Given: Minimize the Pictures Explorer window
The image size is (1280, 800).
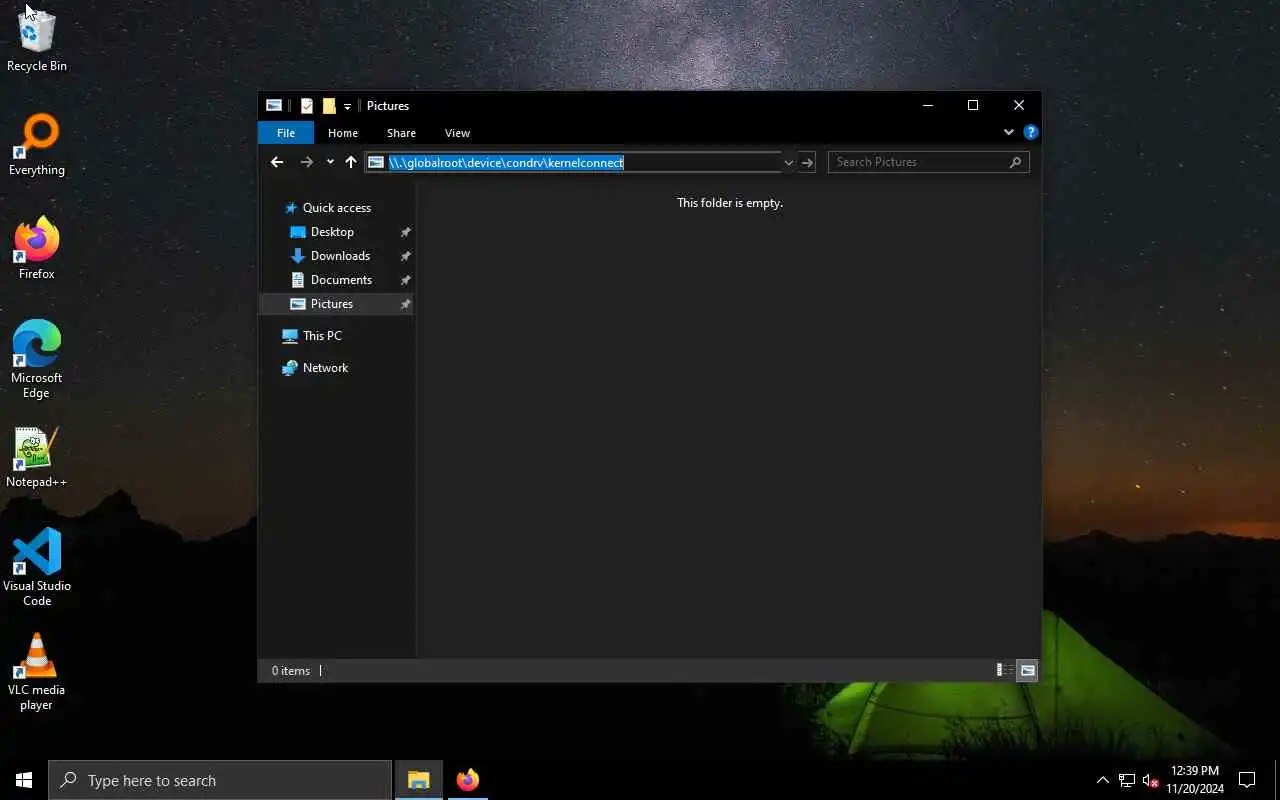Looking at the screenshot, I should tap(928, 105).
